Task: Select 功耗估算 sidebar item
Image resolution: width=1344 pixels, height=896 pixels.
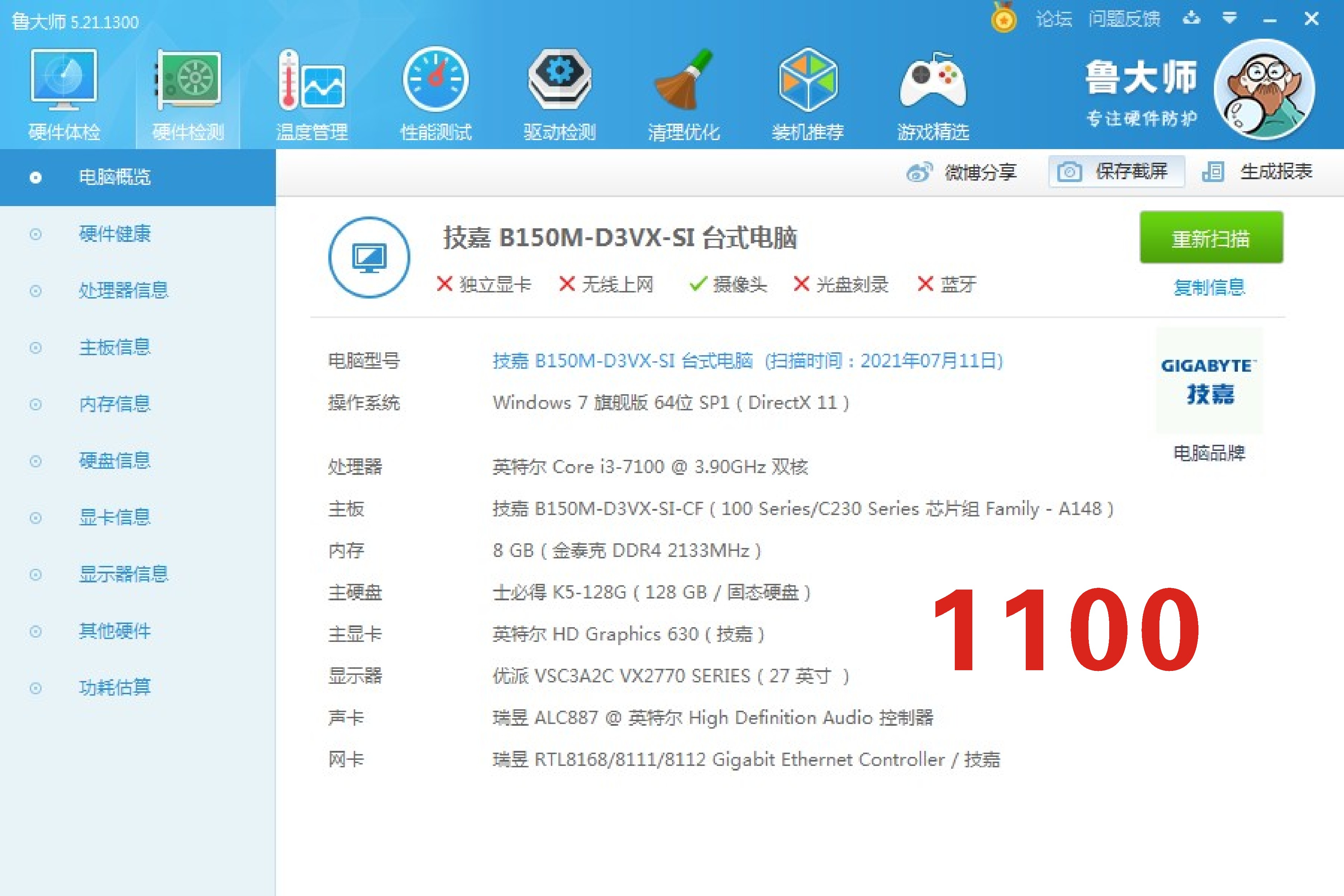Action: 138,687
